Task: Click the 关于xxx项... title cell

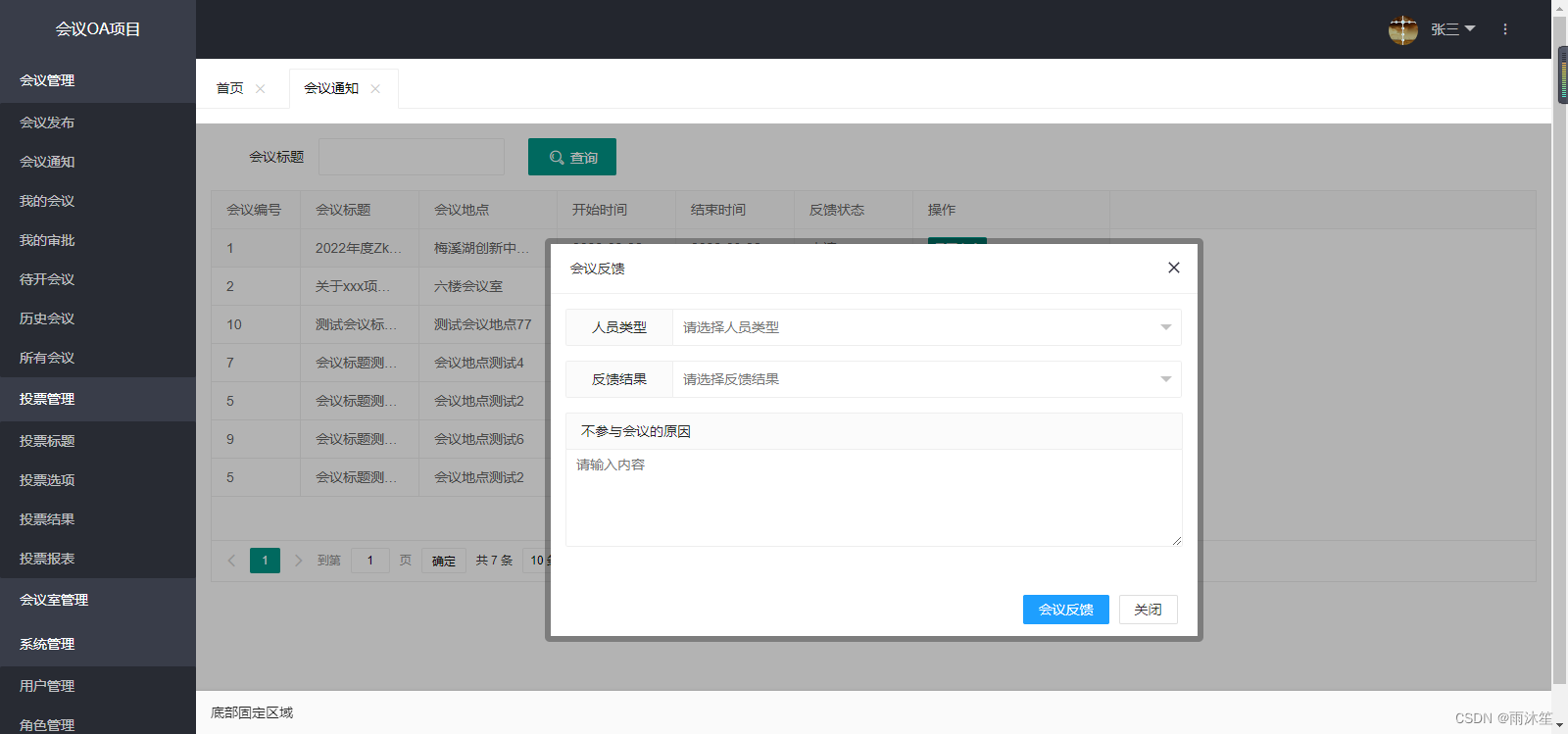Action: pos(359,286)
